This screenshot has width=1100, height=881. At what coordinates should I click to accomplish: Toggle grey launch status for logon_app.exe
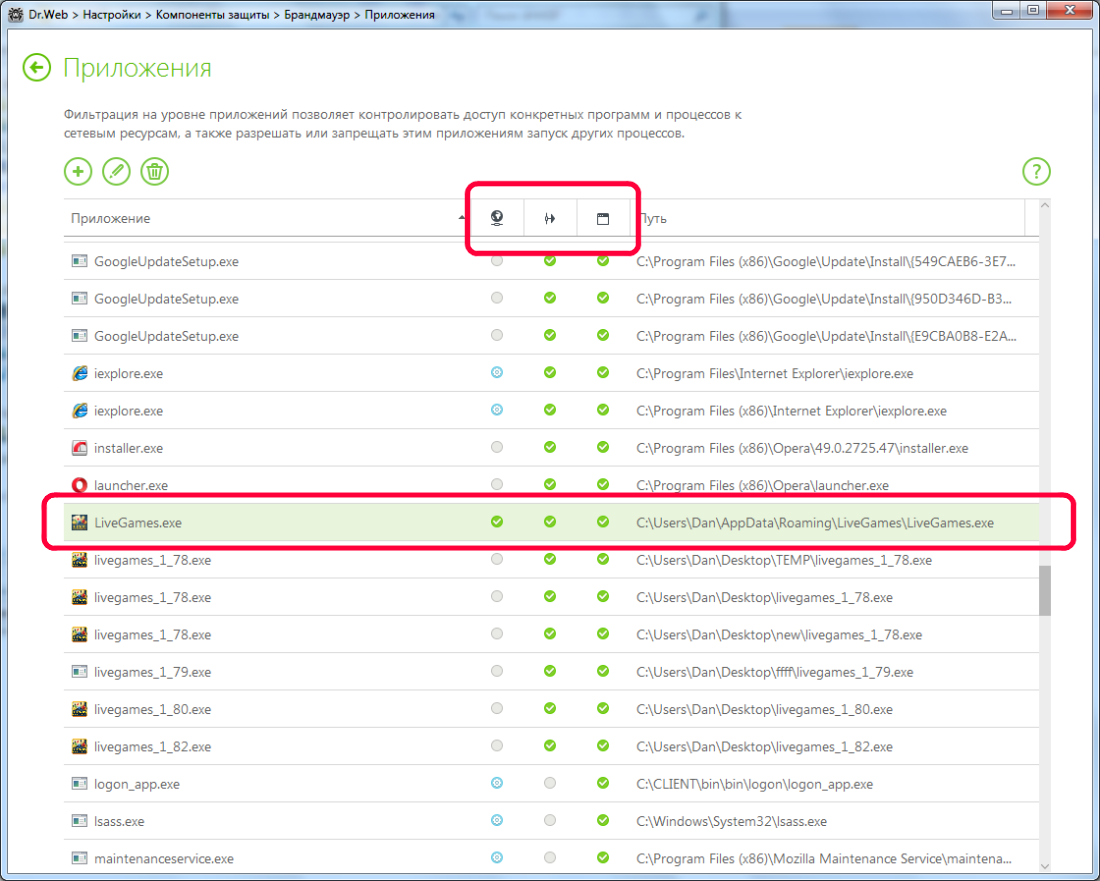550,783
